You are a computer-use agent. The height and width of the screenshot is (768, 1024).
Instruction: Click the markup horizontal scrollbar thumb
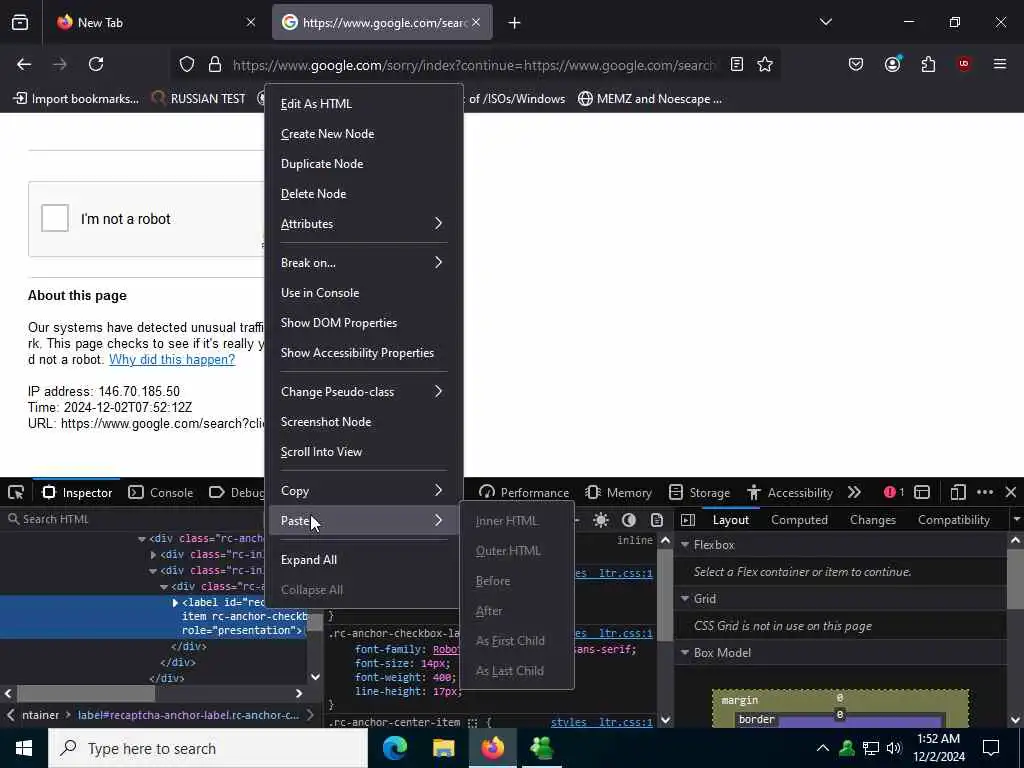86,693
